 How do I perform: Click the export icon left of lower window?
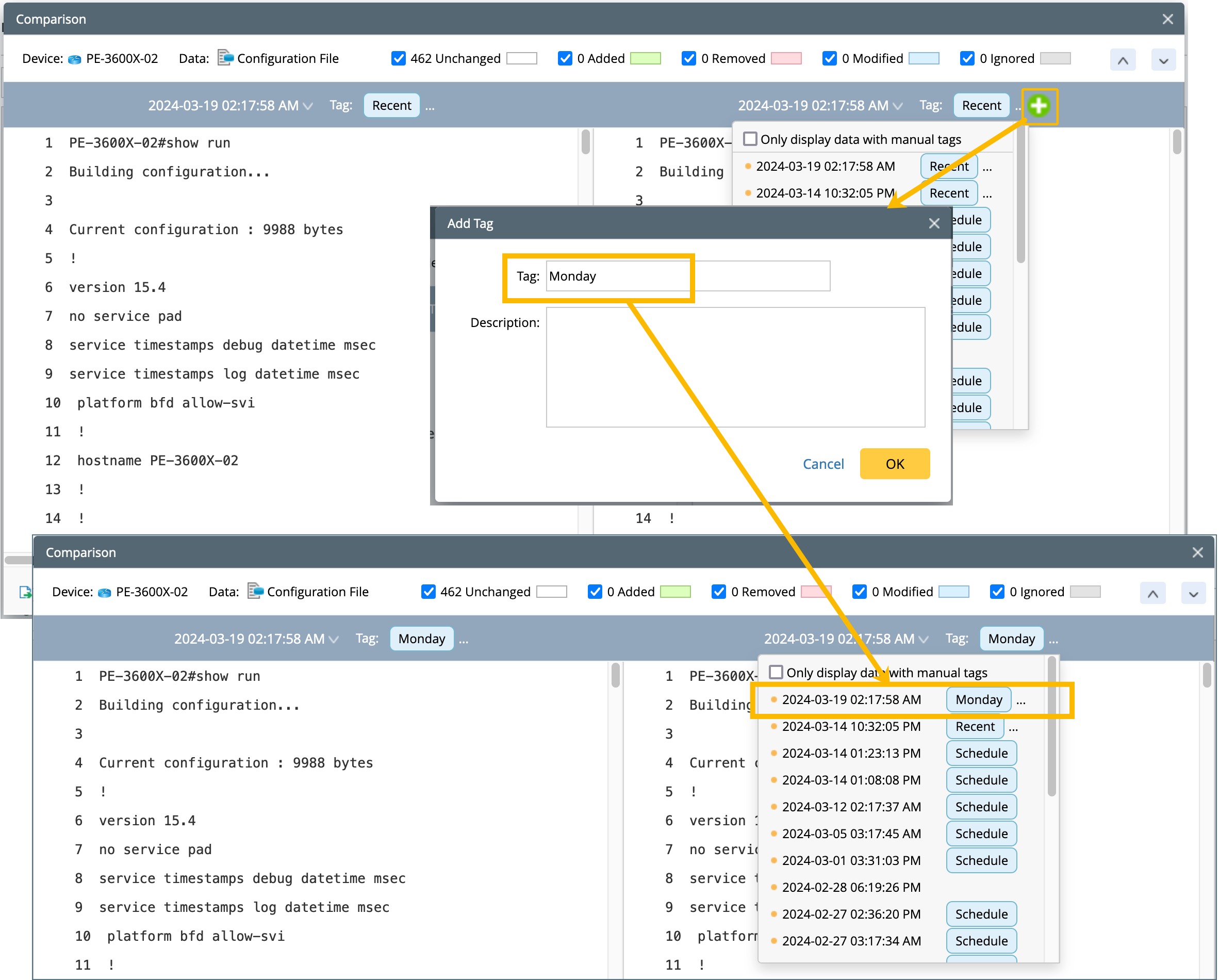coord(25,592)
